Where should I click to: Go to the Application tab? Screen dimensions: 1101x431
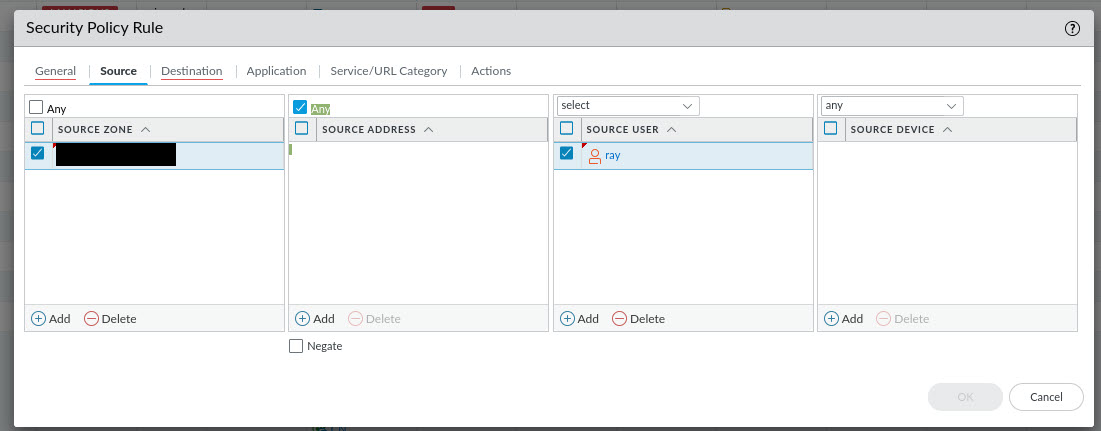point(277,71)
